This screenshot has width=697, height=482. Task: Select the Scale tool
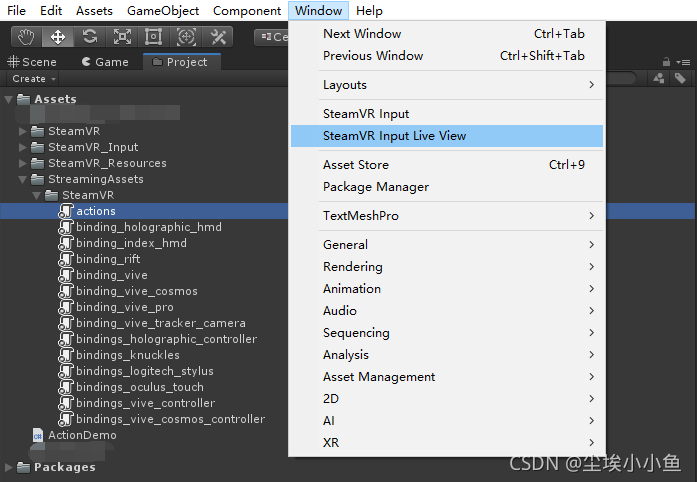[x=122, y=37]
